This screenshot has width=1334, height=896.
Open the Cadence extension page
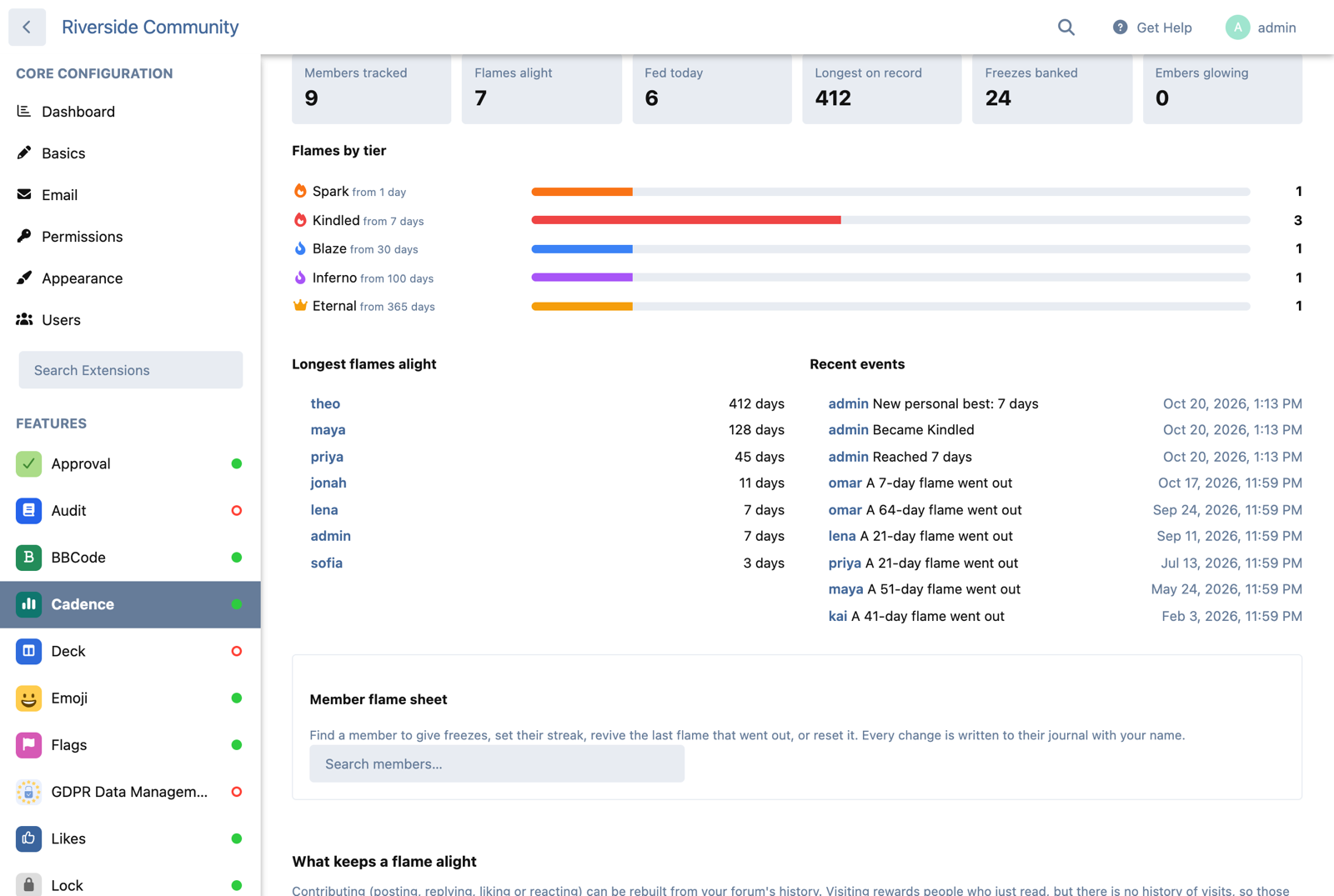click(x=130, y=604)
